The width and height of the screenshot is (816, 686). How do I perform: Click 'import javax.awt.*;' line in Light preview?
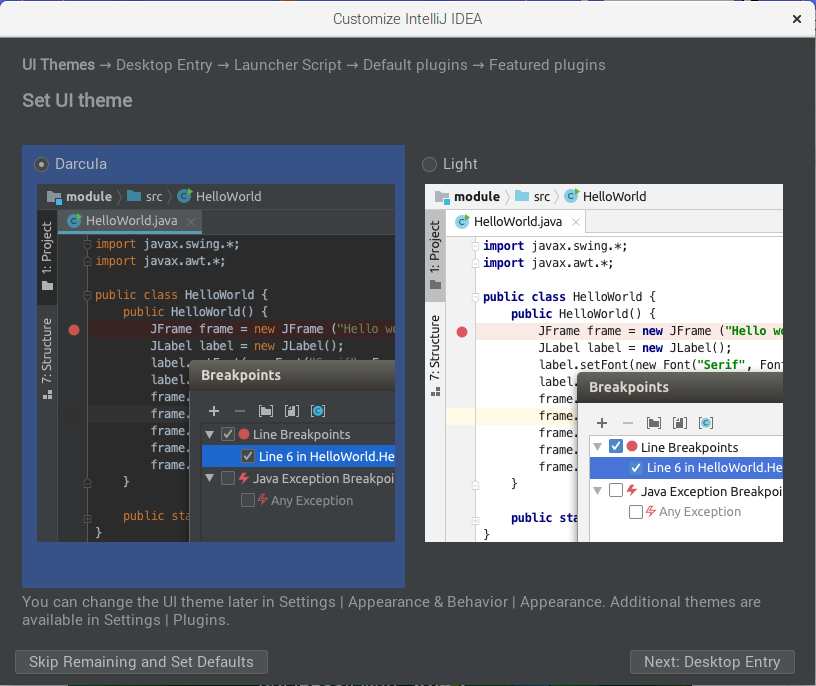(547, 263)
